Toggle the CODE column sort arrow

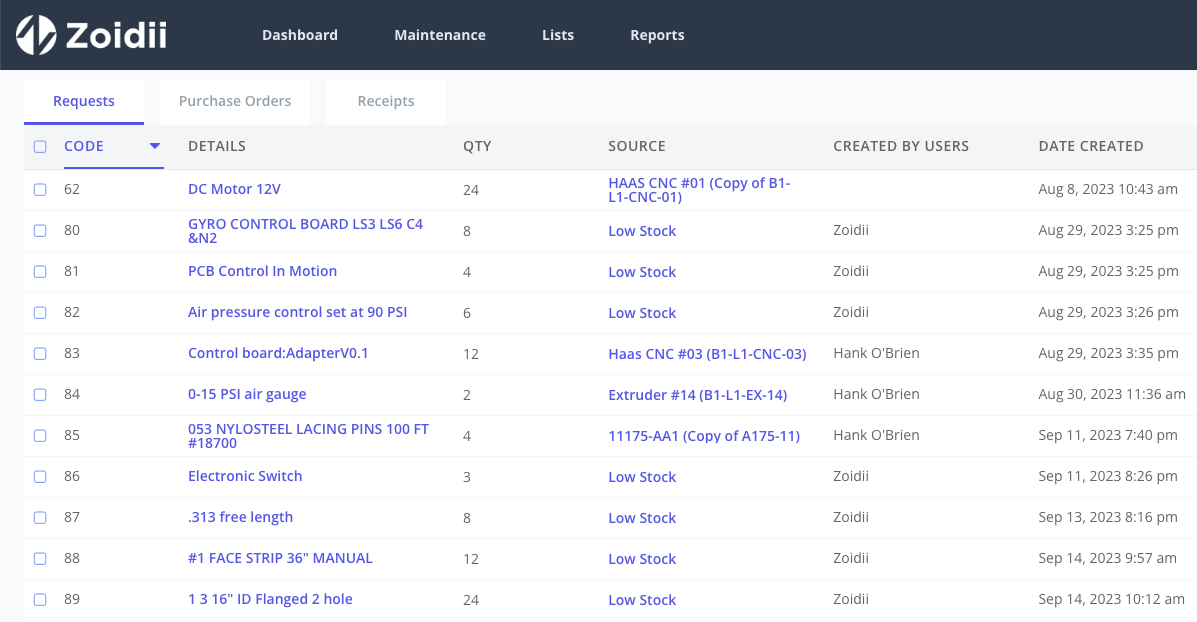tap(155, 146)
